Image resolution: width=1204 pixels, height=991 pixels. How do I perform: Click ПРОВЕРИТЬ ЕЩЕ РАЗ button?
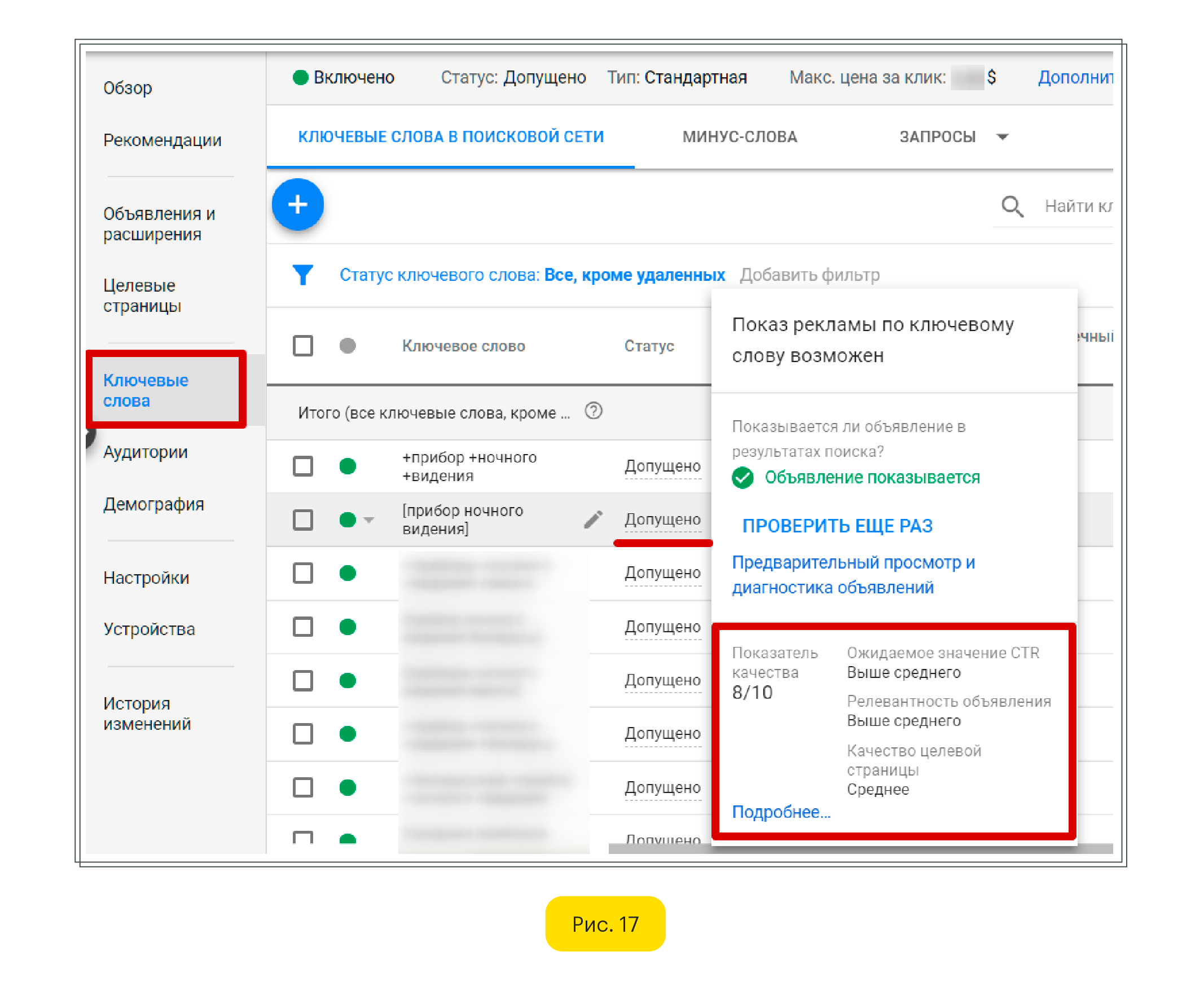(x=837, y=526)
